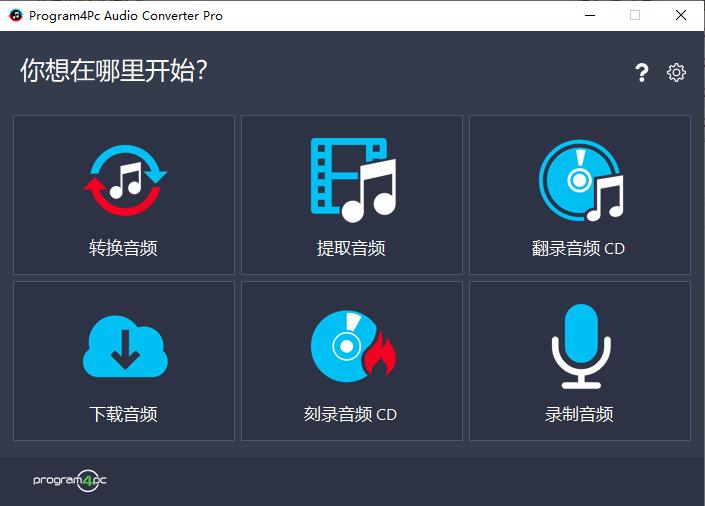705x506 pixels.
Task: Click the 录制音频 label
Action: click(579, 414)
